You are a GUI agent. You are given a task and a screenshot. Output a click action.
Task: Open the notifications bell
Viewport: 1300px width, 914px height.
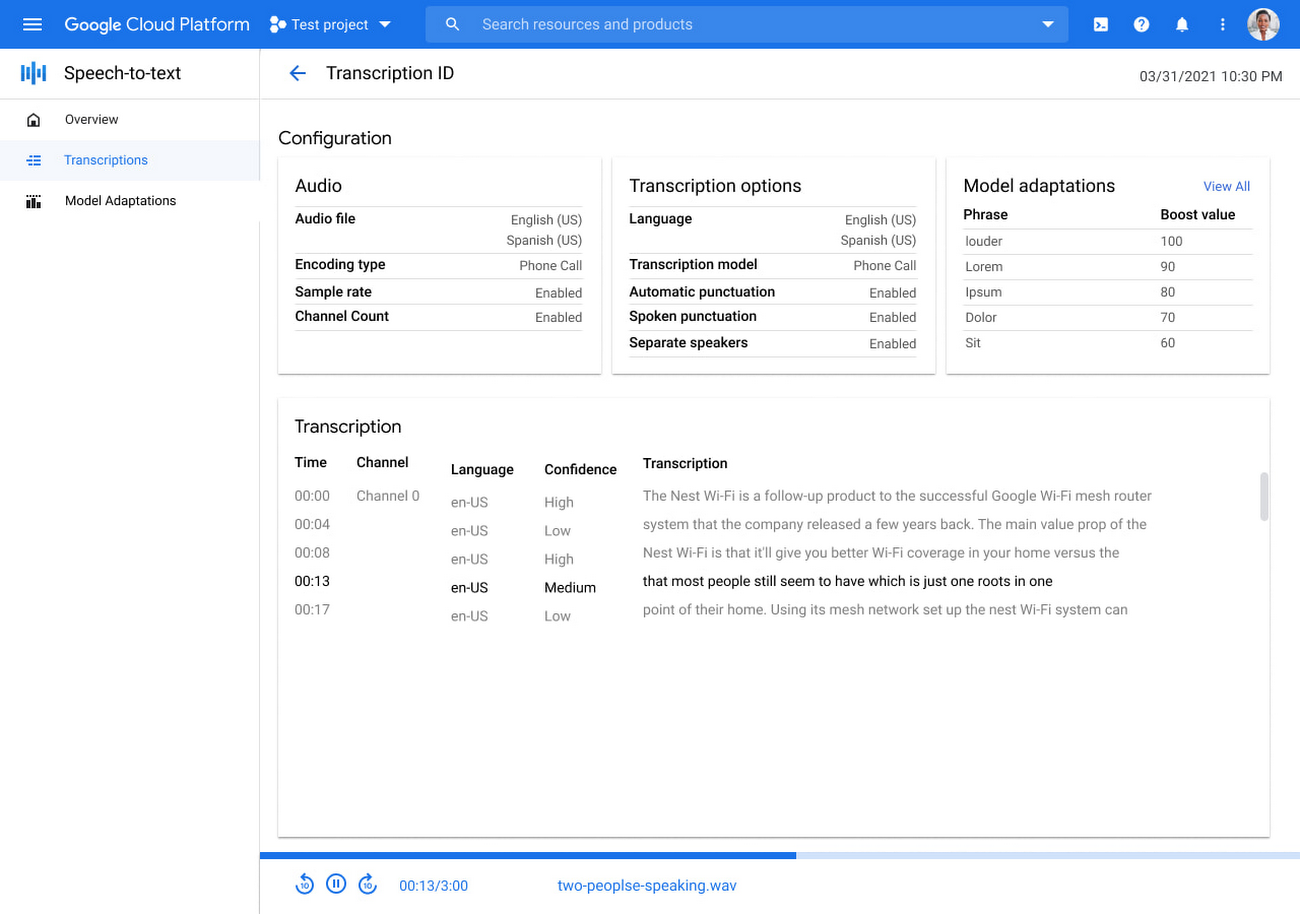point(1181,24)
